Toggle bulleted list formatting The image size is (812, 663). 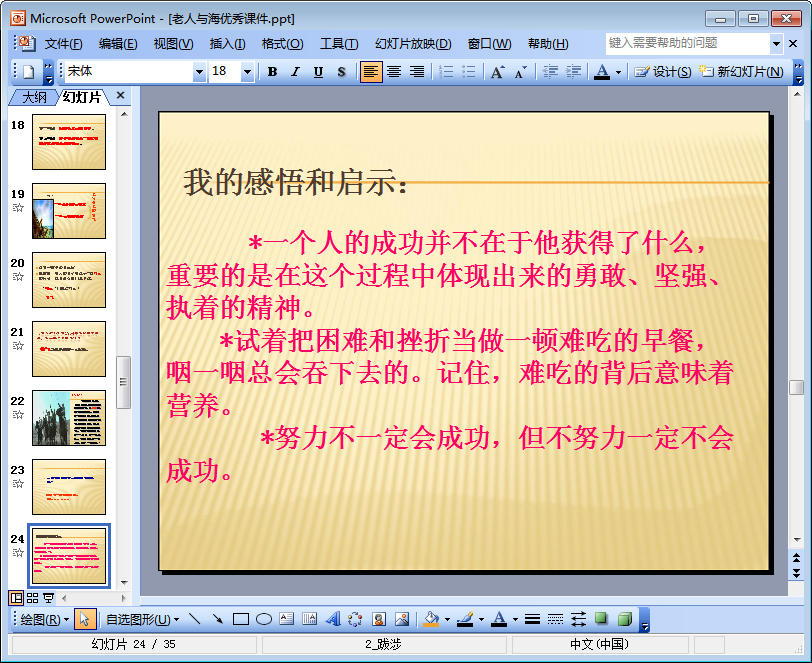[469, 72]
